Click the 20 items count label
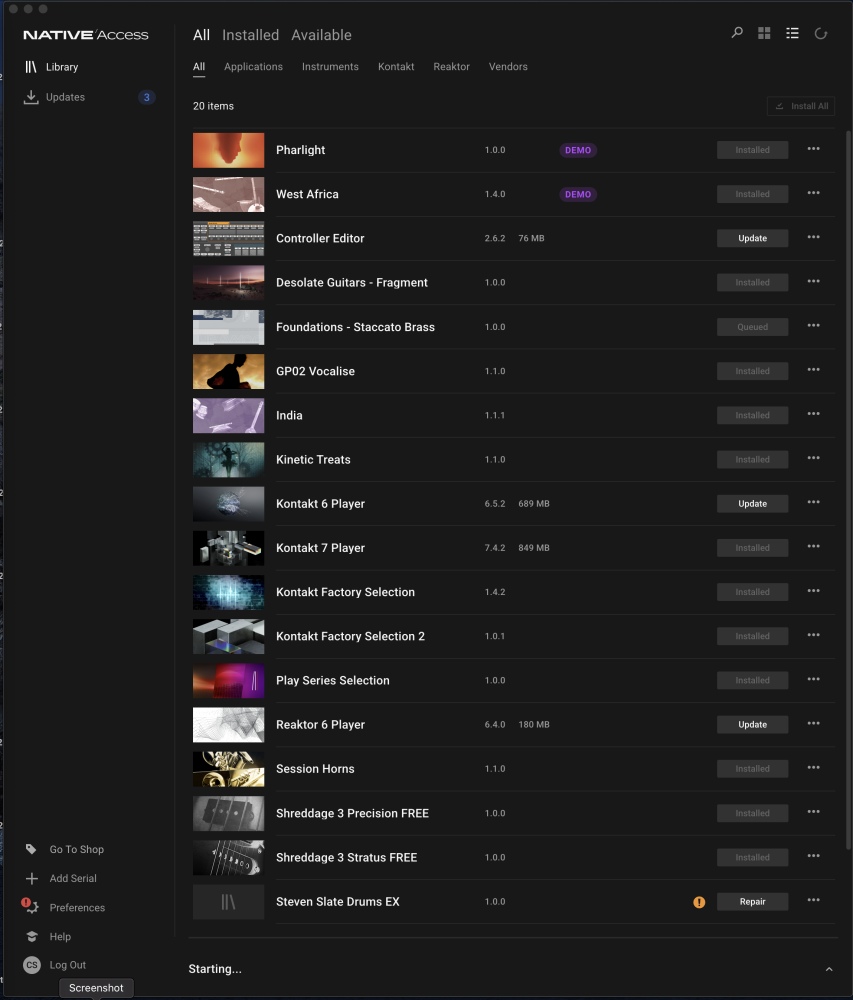 coord(213,106)
